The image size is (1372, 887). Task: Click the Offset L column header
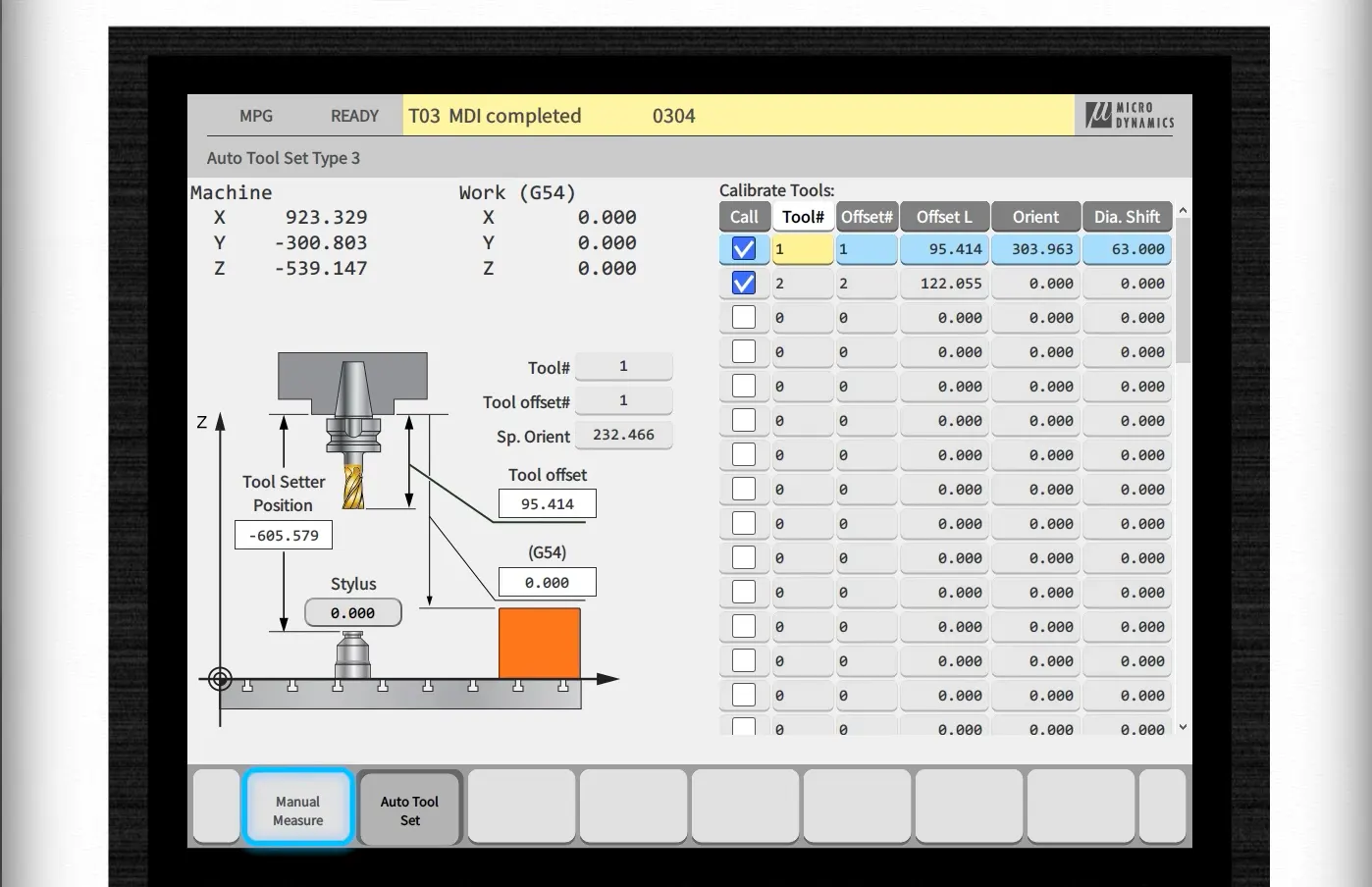[x=944, y=217]
